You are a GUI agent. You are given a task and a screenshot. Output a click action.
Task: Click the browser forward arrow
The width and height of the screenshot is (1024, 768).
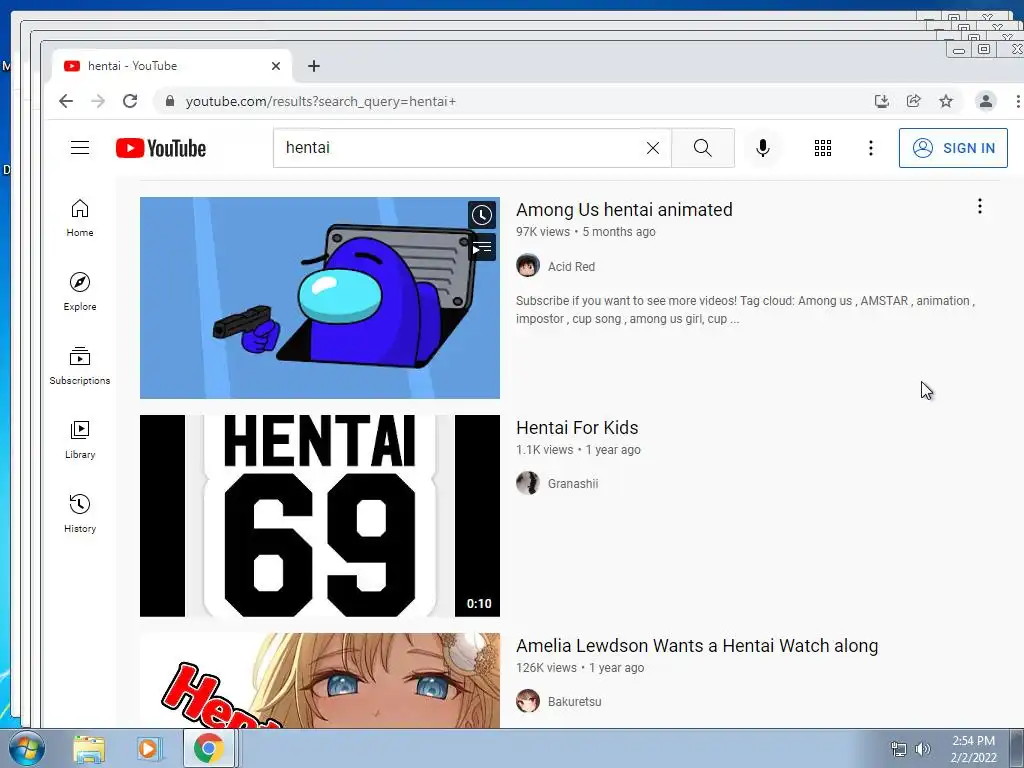click(x=98, y=101)
